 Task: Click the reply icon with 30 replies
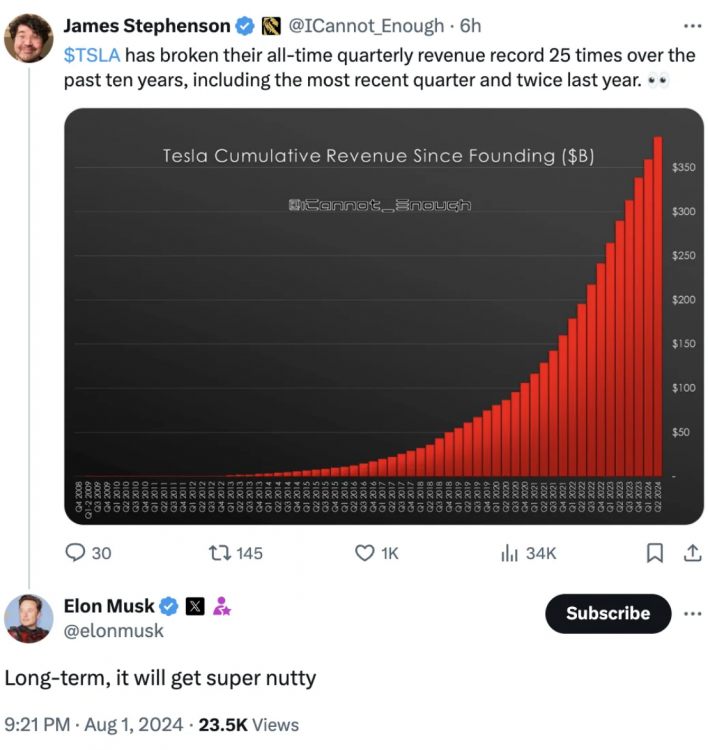76,552
